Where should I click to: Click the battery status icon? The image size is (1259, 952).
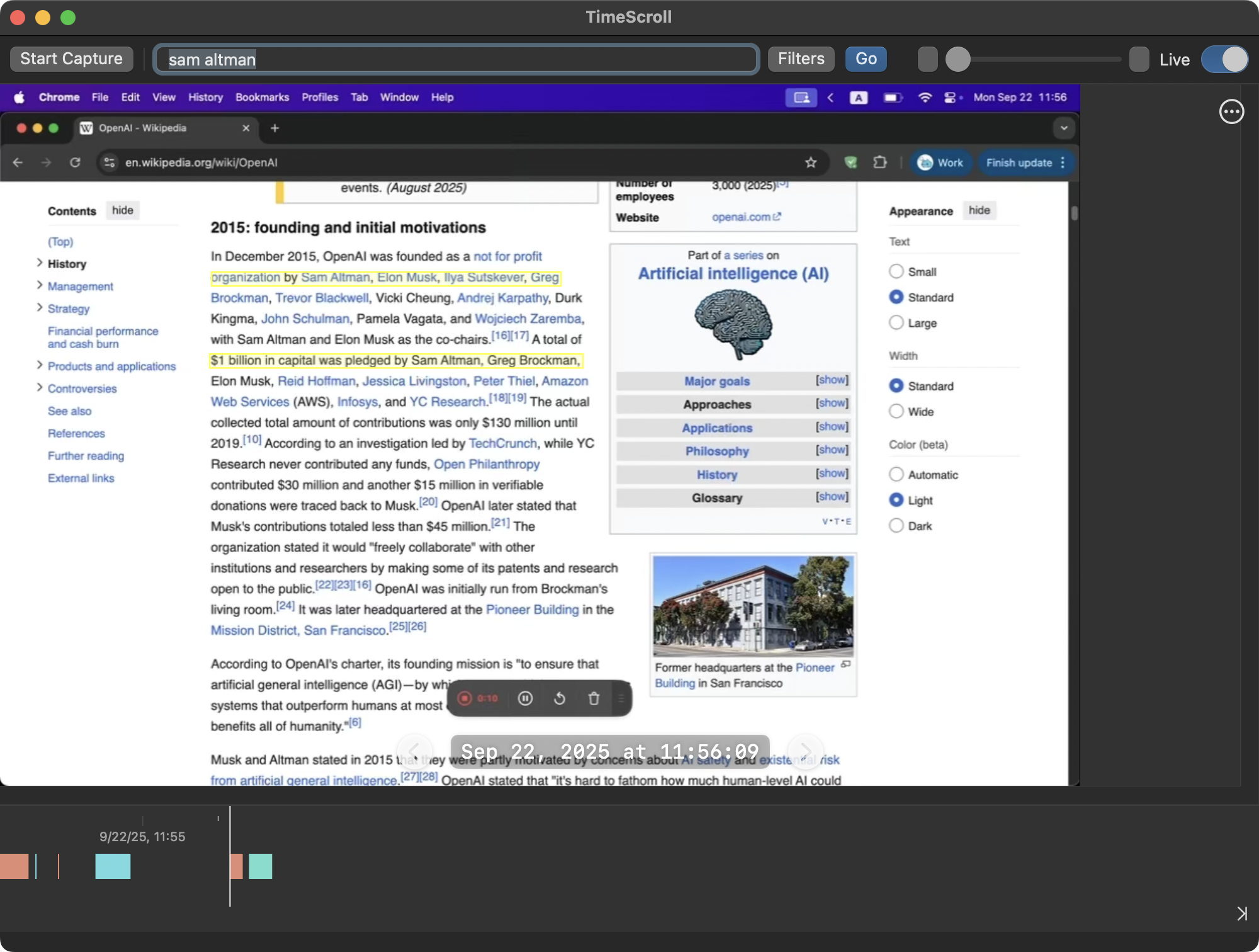pos(893,98)
